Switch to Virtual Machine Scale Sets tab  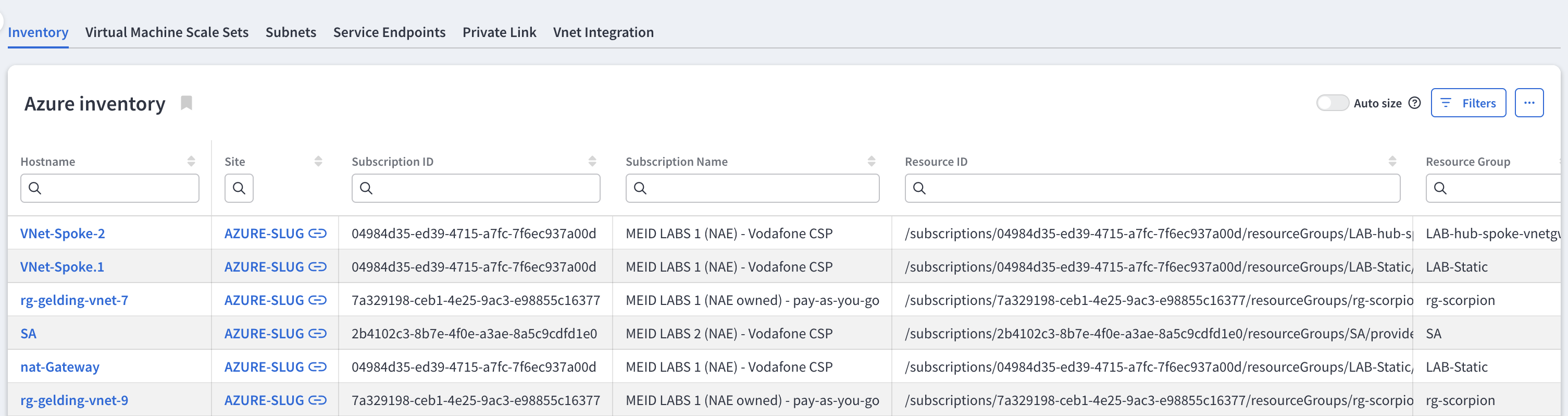pyautogui.click(x=167, y=32)
